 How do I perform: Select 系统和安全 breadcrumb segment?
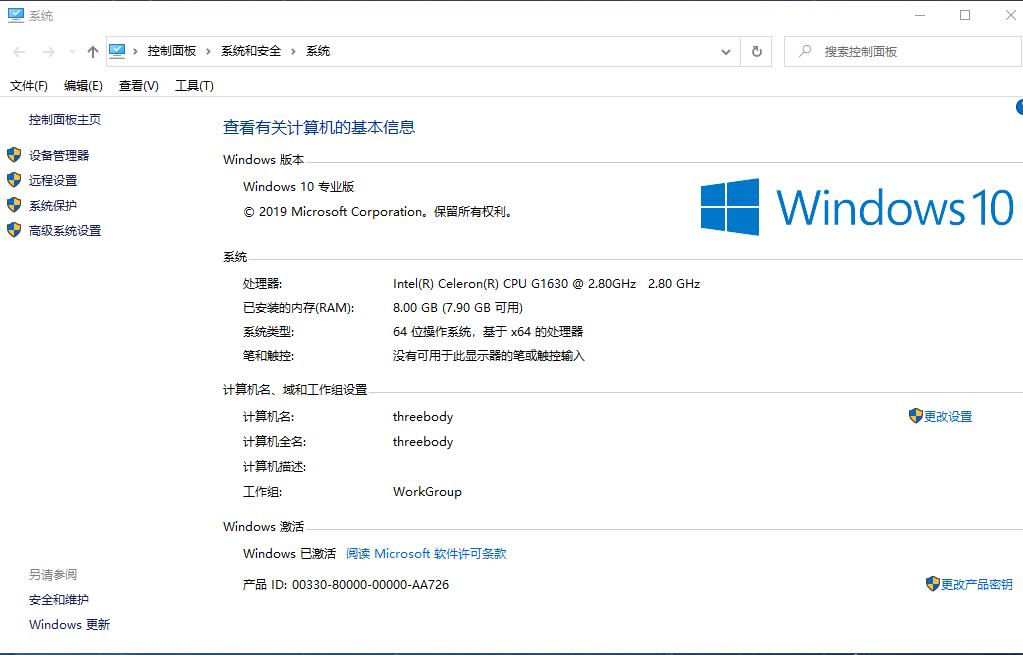click(251, 51)
